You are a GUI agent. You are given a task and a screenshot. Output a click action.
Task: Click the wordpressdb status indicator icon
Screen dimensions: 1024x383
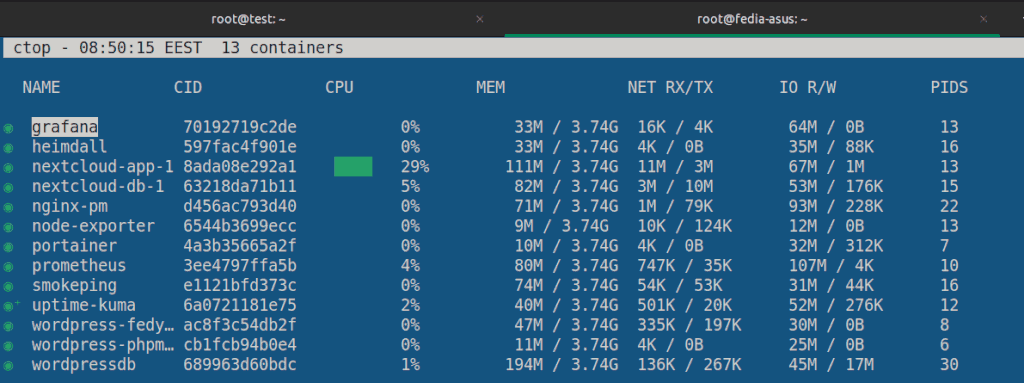click(8, 366)
